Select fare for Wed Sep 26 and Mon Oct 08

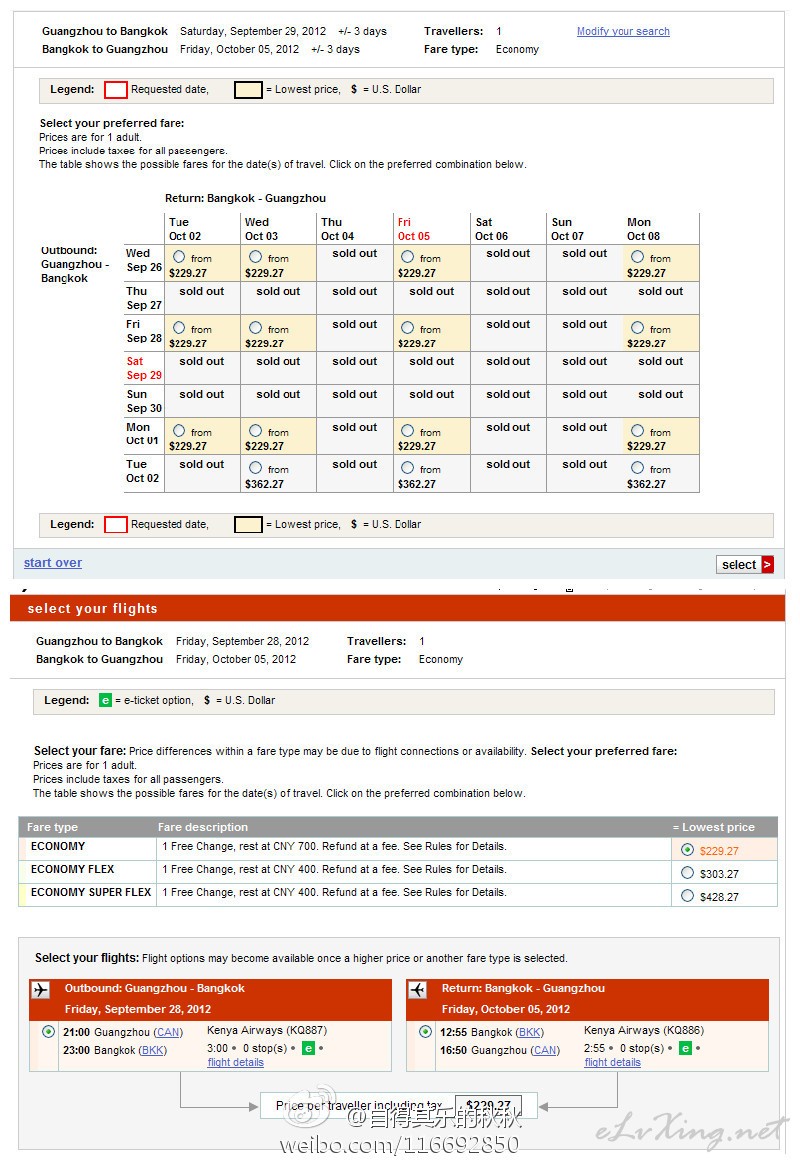click(637, 257)
